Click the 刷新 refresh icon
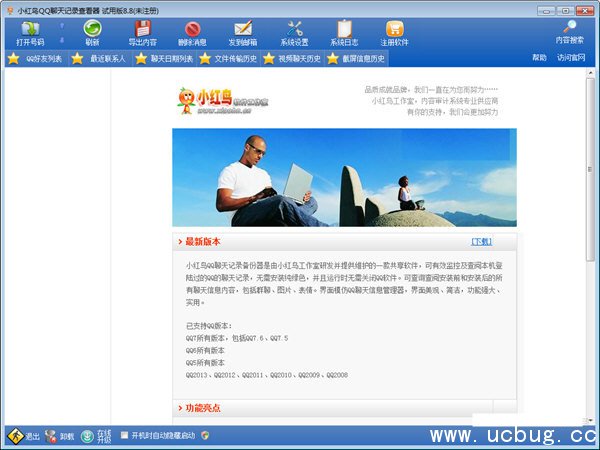 pos(92,29)
